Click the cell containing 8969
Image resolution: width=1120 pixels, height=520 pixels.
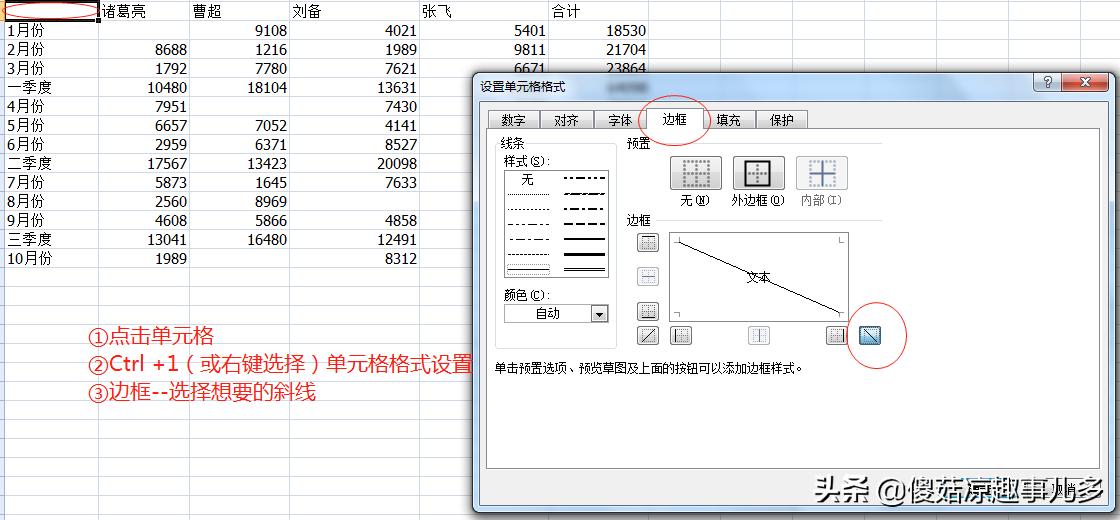click(239, 201)
